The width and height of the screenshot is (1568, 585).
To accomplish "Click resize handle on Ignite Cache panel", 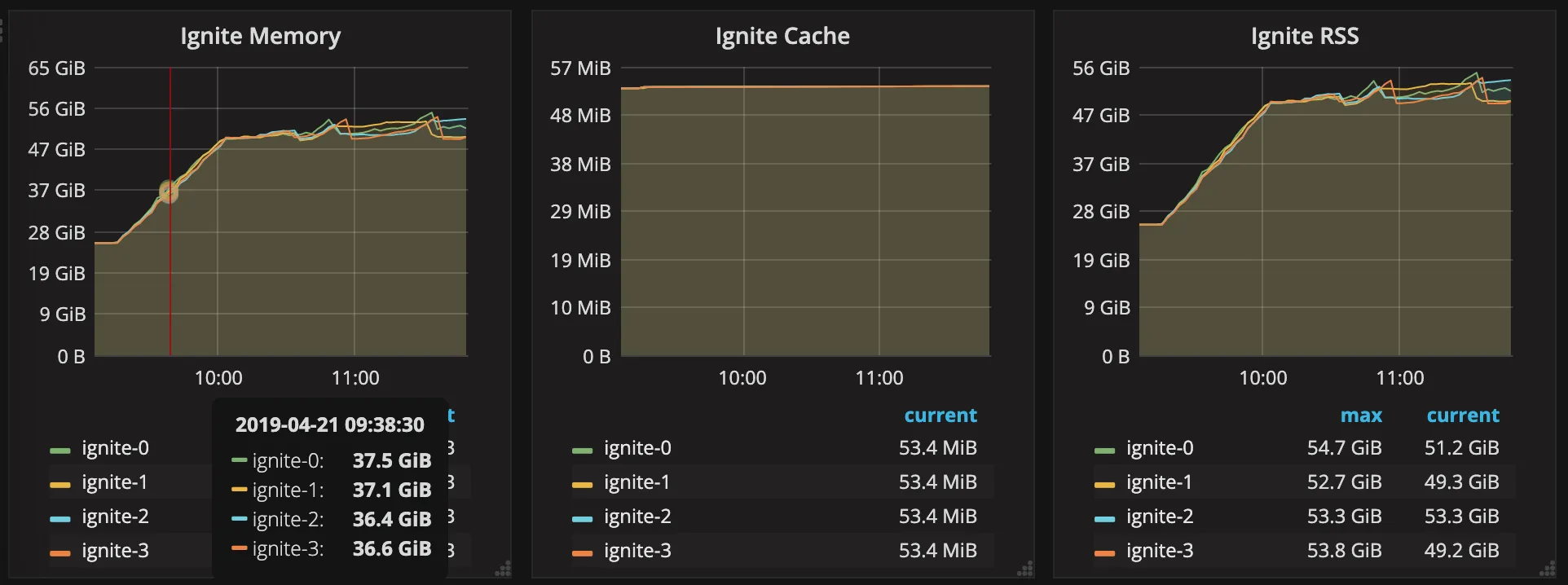I will tap(1025, 569).
